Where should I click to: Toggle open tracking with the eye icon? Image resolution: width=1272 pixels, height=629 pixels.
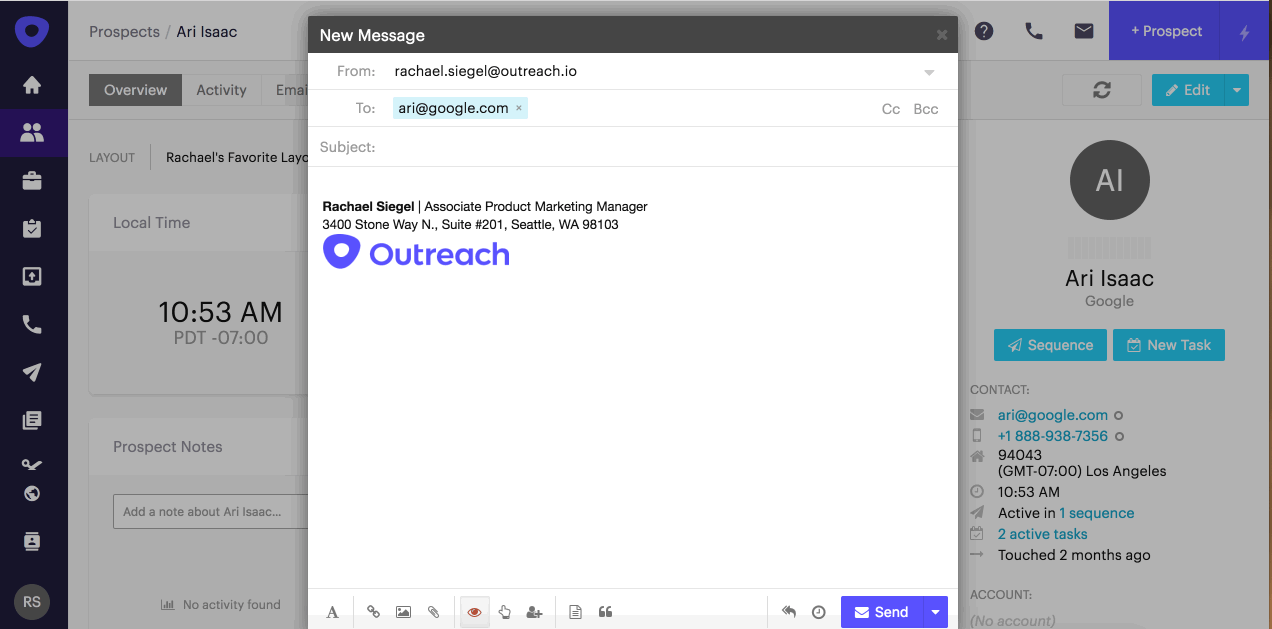click(474, 611)
